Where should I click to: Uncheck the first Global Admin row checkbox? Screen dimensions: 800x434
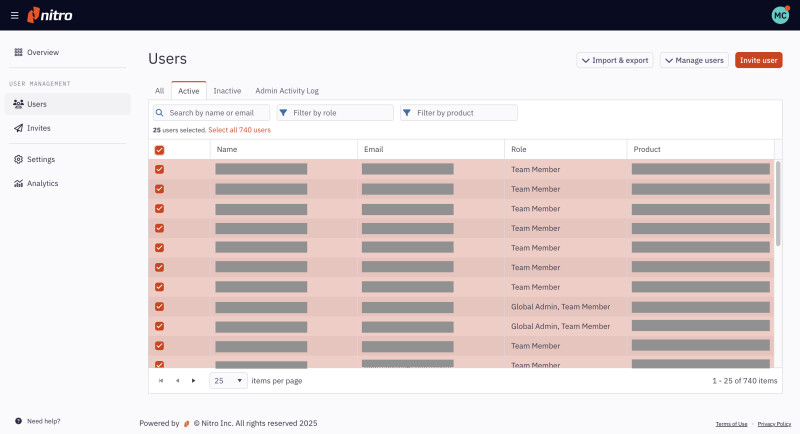[159, 307]
